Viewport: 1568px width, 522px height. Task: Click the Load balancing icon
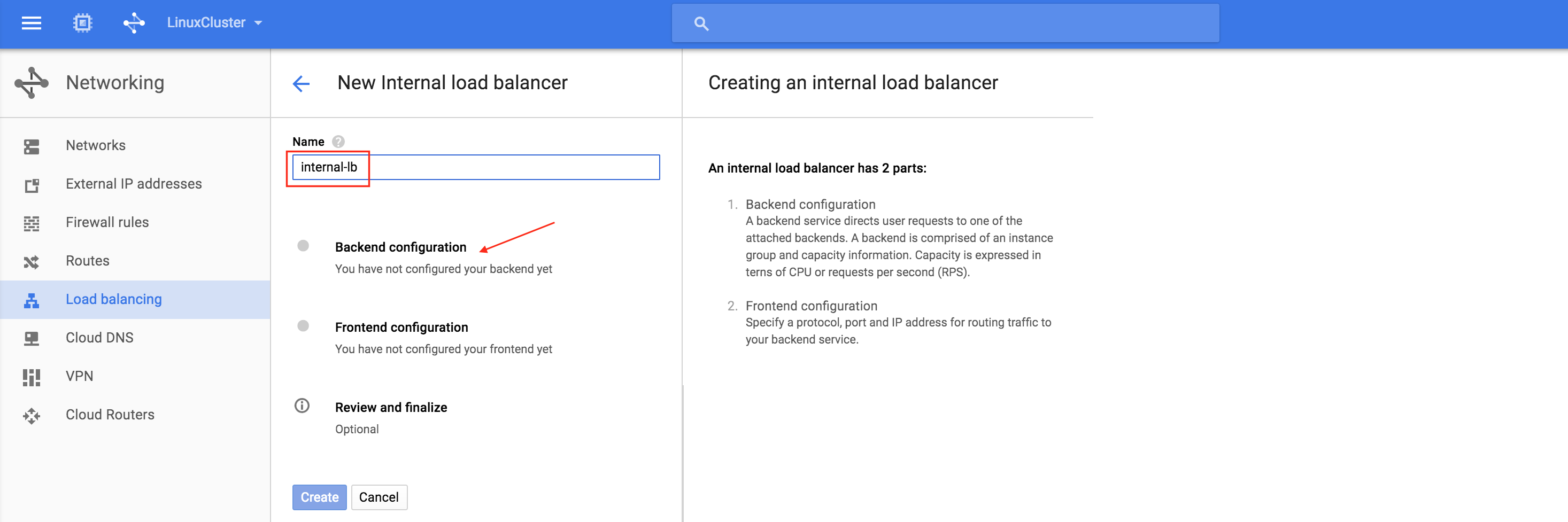(32, 301)
